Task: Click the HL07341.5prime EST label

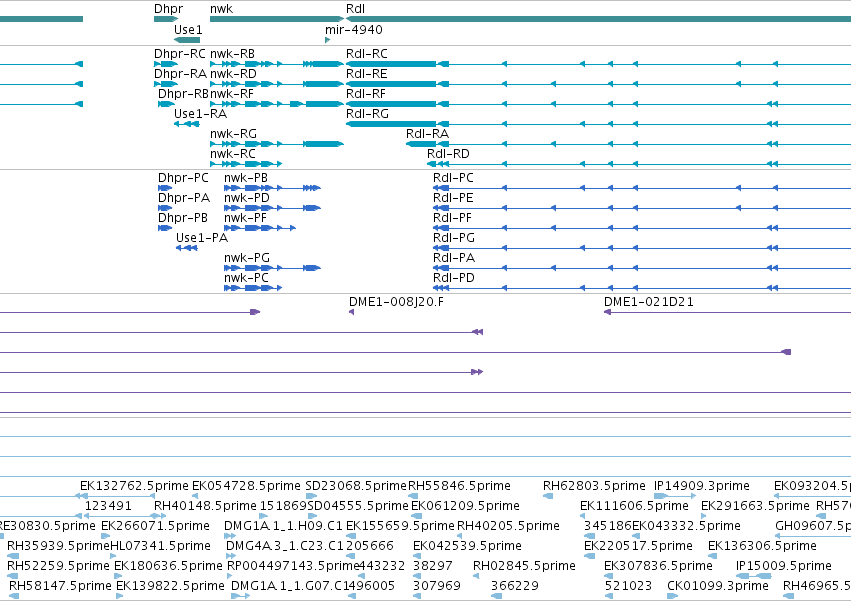Action: pyautogui.click(x=161, y=546)
